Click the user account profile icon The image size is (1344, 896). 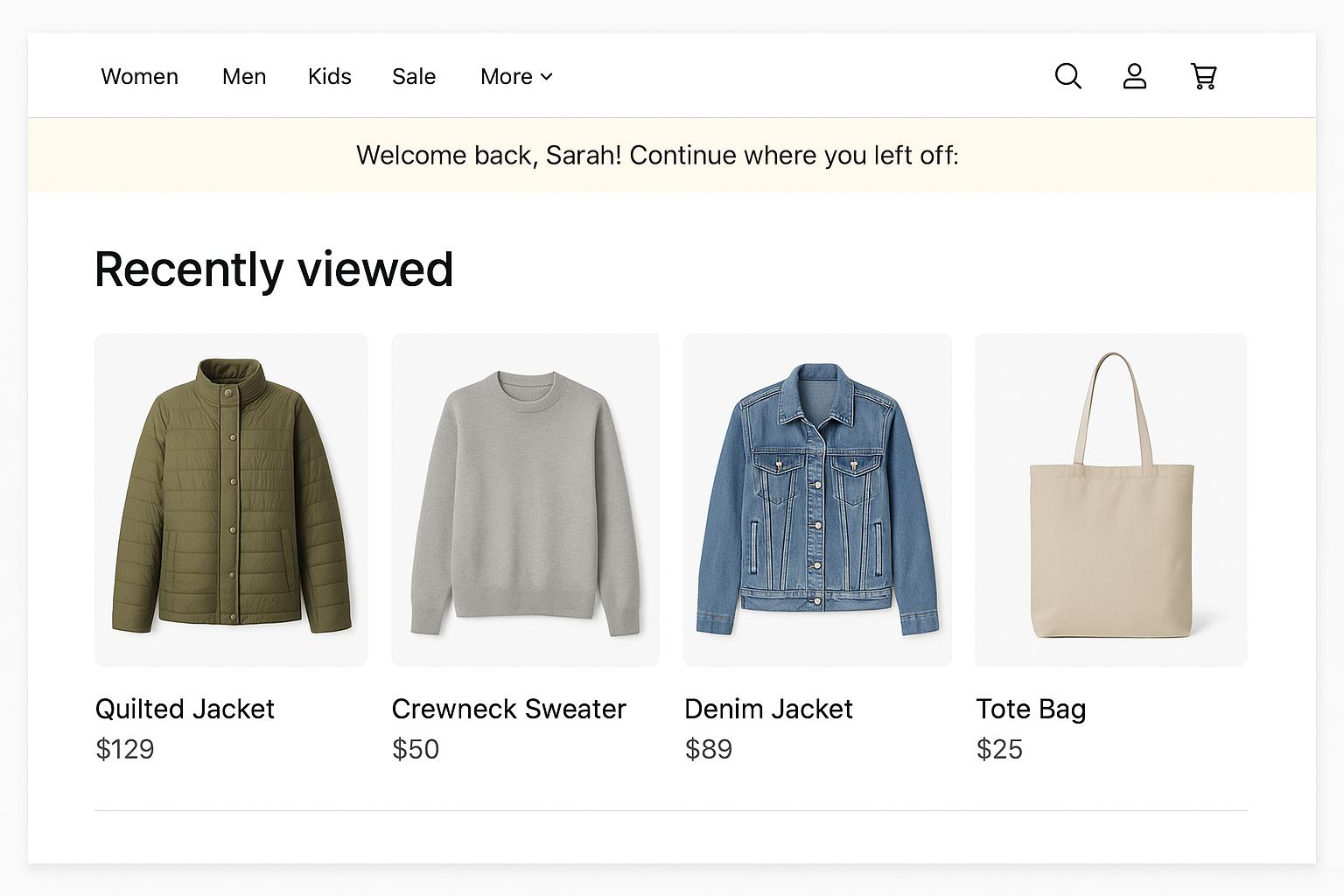[1135, 76]
